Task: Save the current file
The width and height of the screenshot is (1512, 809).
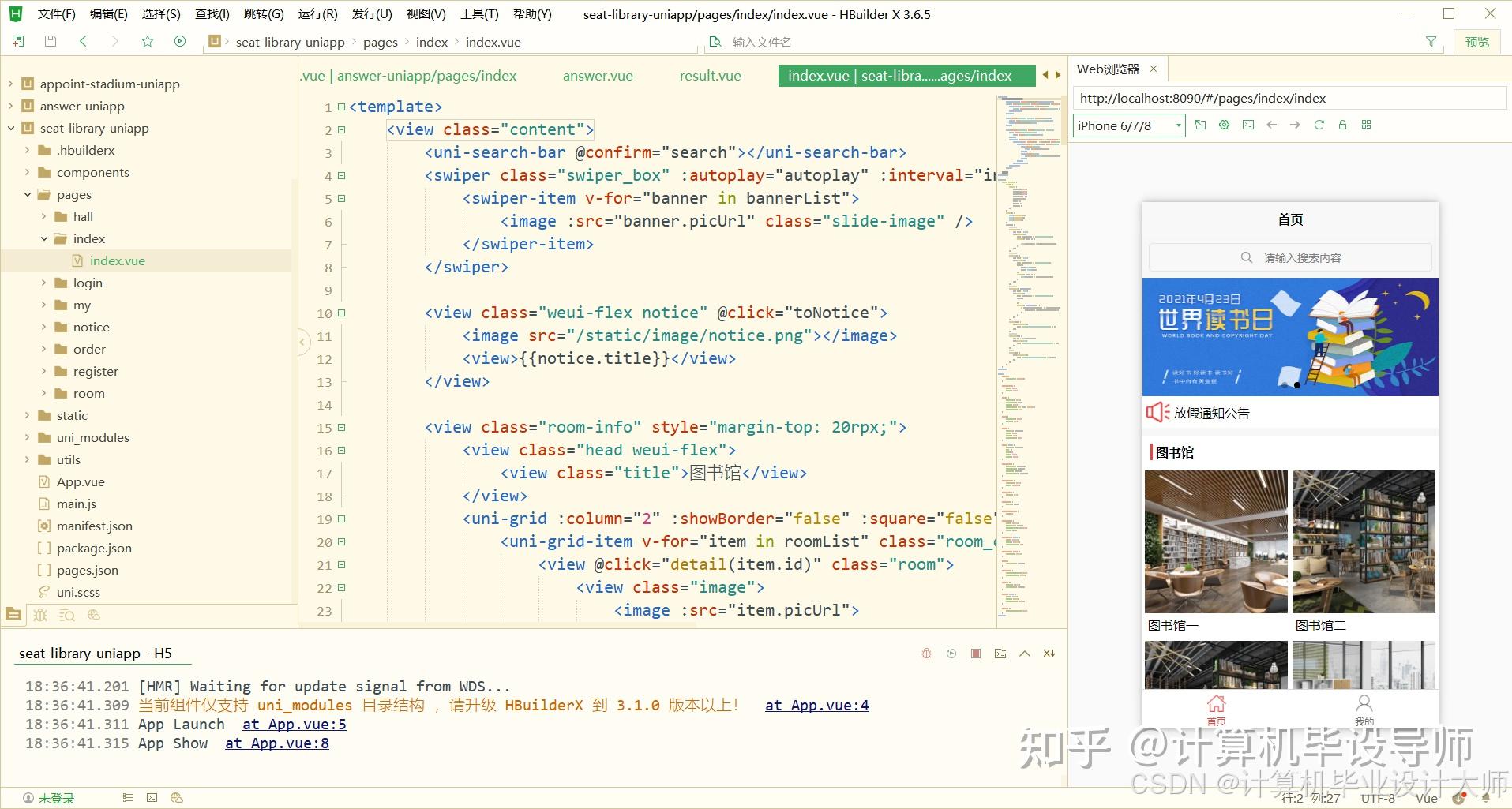Action: 50,41
